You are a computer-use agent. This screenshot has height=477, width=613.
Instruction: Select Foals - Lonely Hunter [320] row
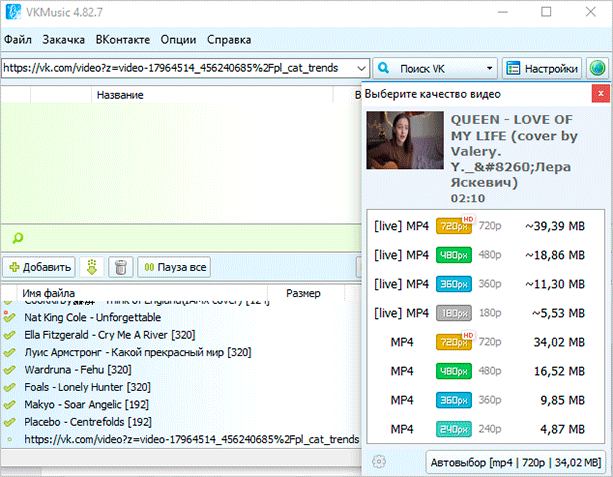180,387
